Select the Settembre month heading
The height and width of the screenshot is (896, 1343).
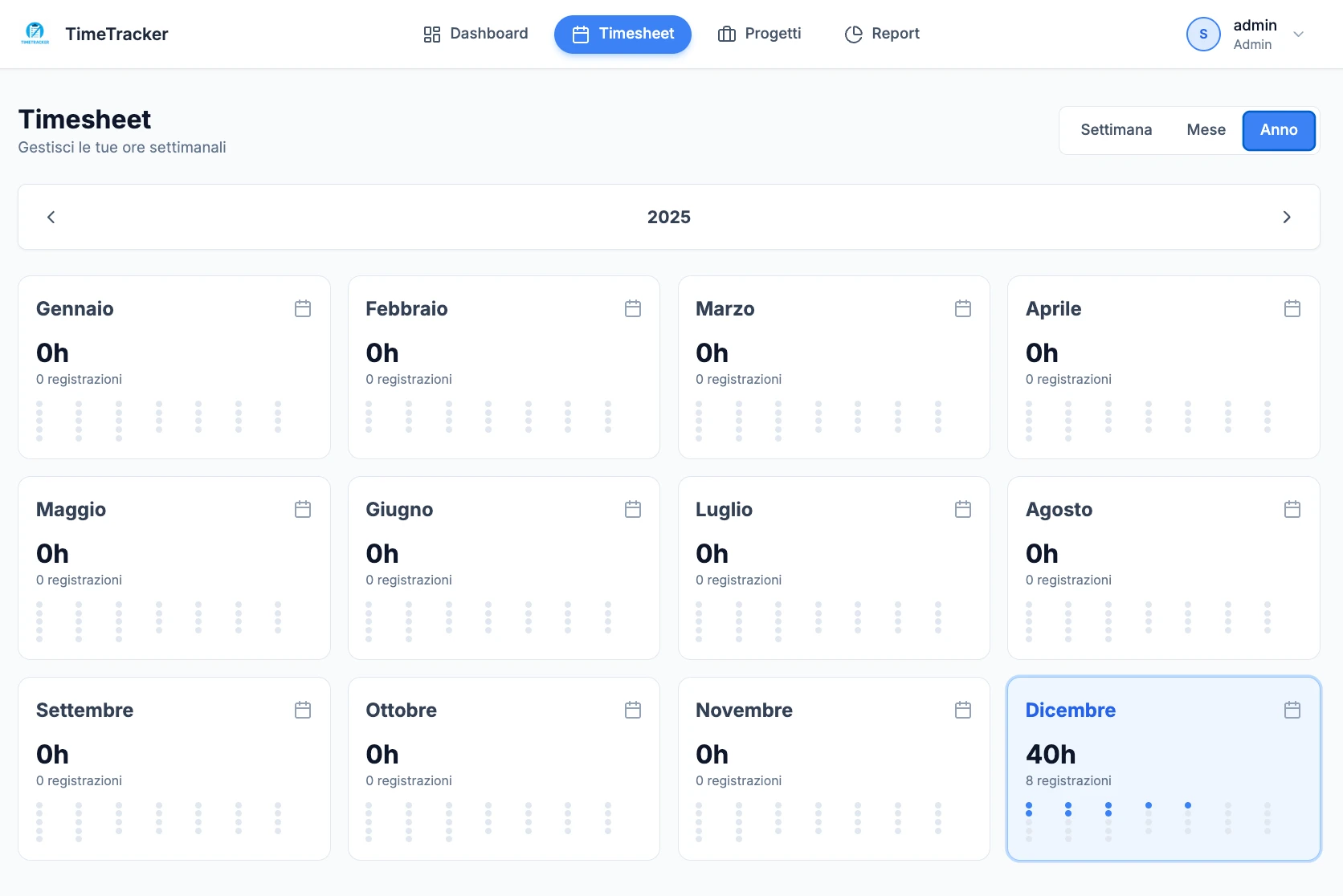coord(84,710)
